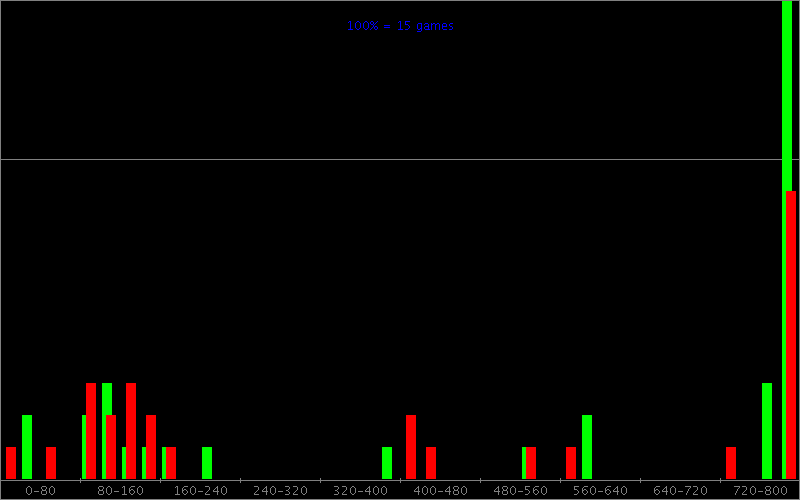Click the "100% = 15 games" title text
Screen dimensions: 800x500
pos(400,26)
